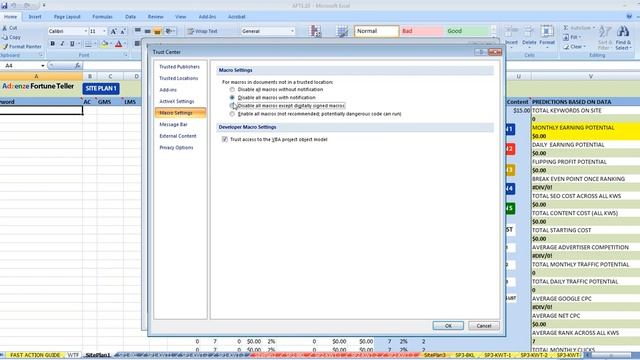
Task: Select Disable all macros with notification
Action: tap(232, 98)
